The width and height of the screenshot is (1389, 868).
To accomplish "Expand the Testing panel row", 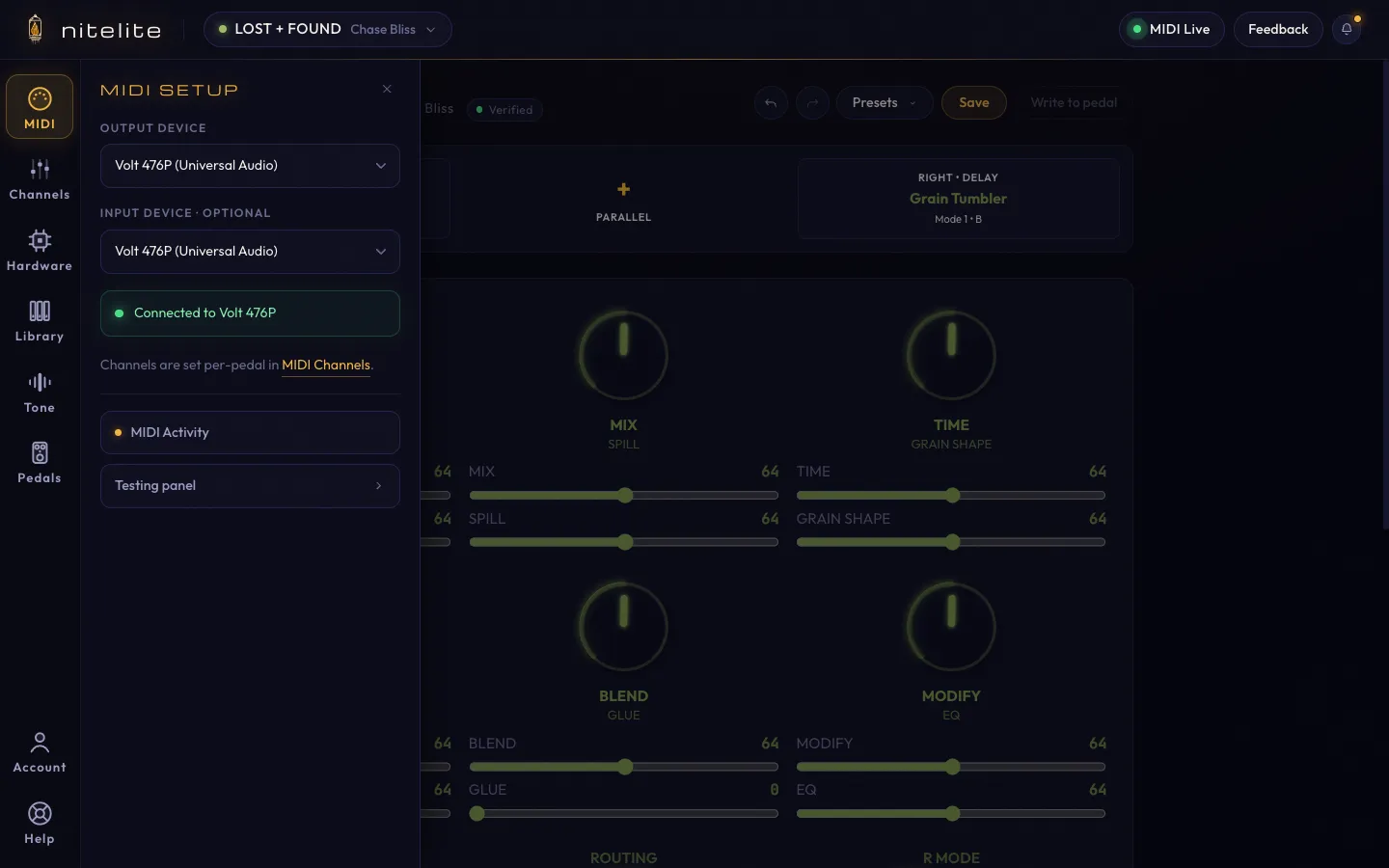I will tap(250, 486).
